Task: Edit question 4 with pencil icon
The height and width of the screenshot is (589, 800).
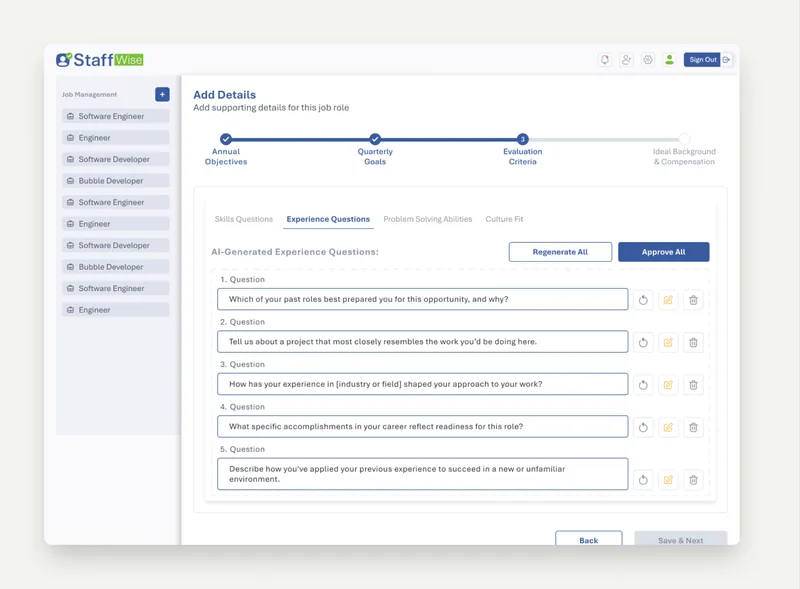Action: coord(668,427)
